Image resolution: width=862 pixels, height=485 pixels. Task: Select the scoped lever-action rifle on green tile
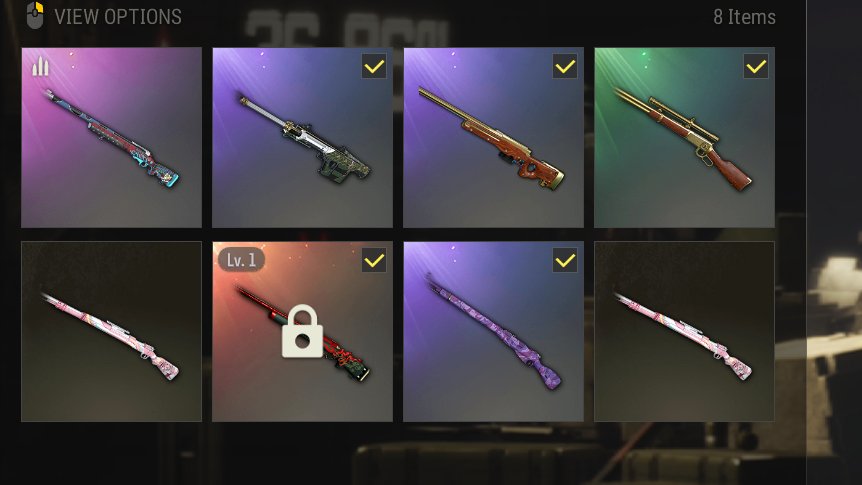pyautogui.click(x=684, y=137)
